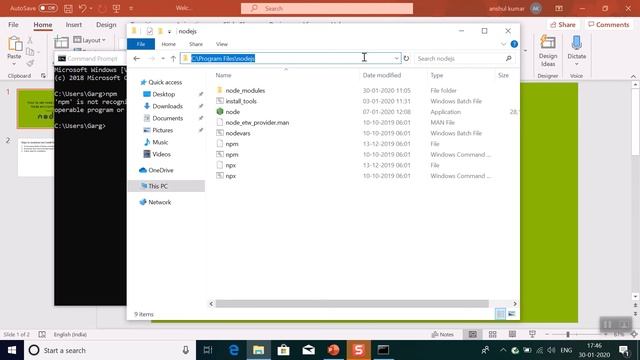Select node_etw_provider.man file
The height and width of the screenshot is (360, 640).
[x=257, y=122]
